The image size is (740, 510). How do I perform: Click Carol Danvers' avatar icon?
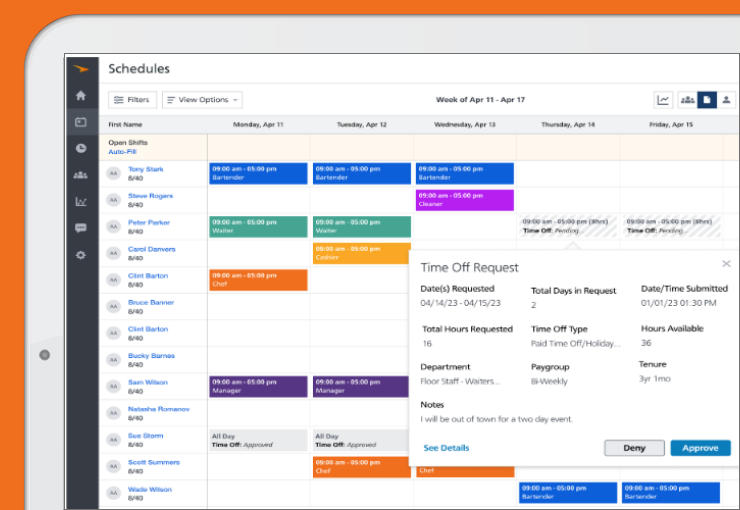113,253
